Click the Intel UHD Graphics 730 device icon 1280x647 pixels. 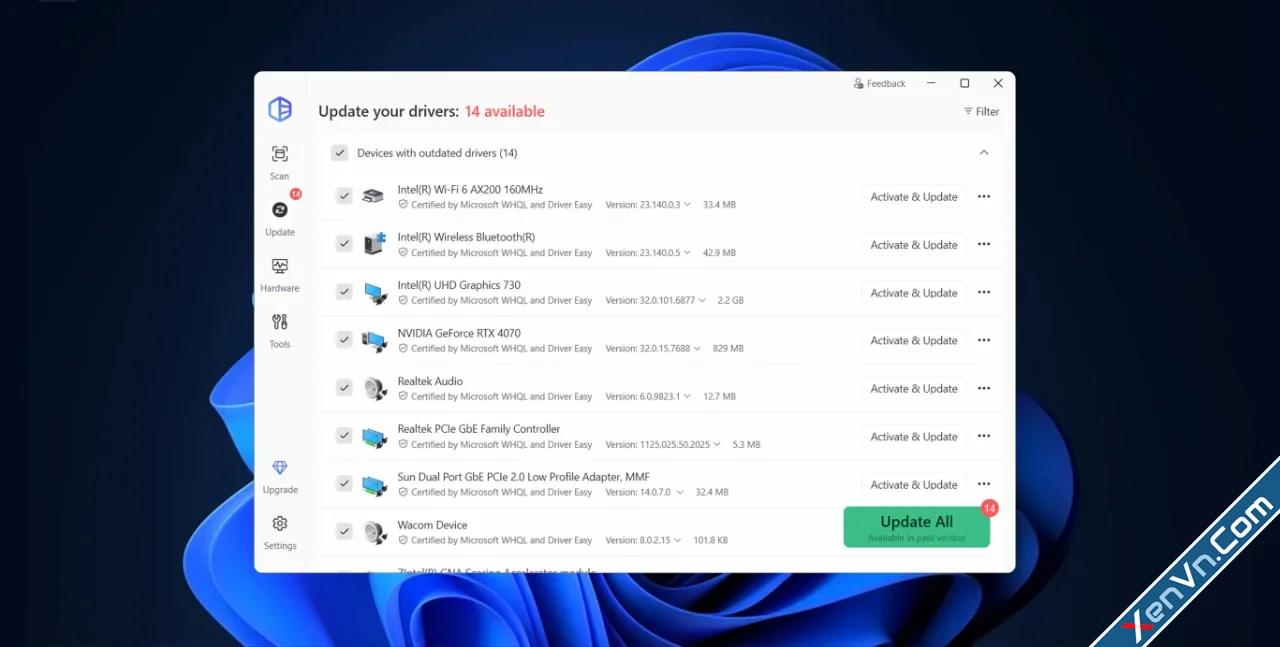375,292
